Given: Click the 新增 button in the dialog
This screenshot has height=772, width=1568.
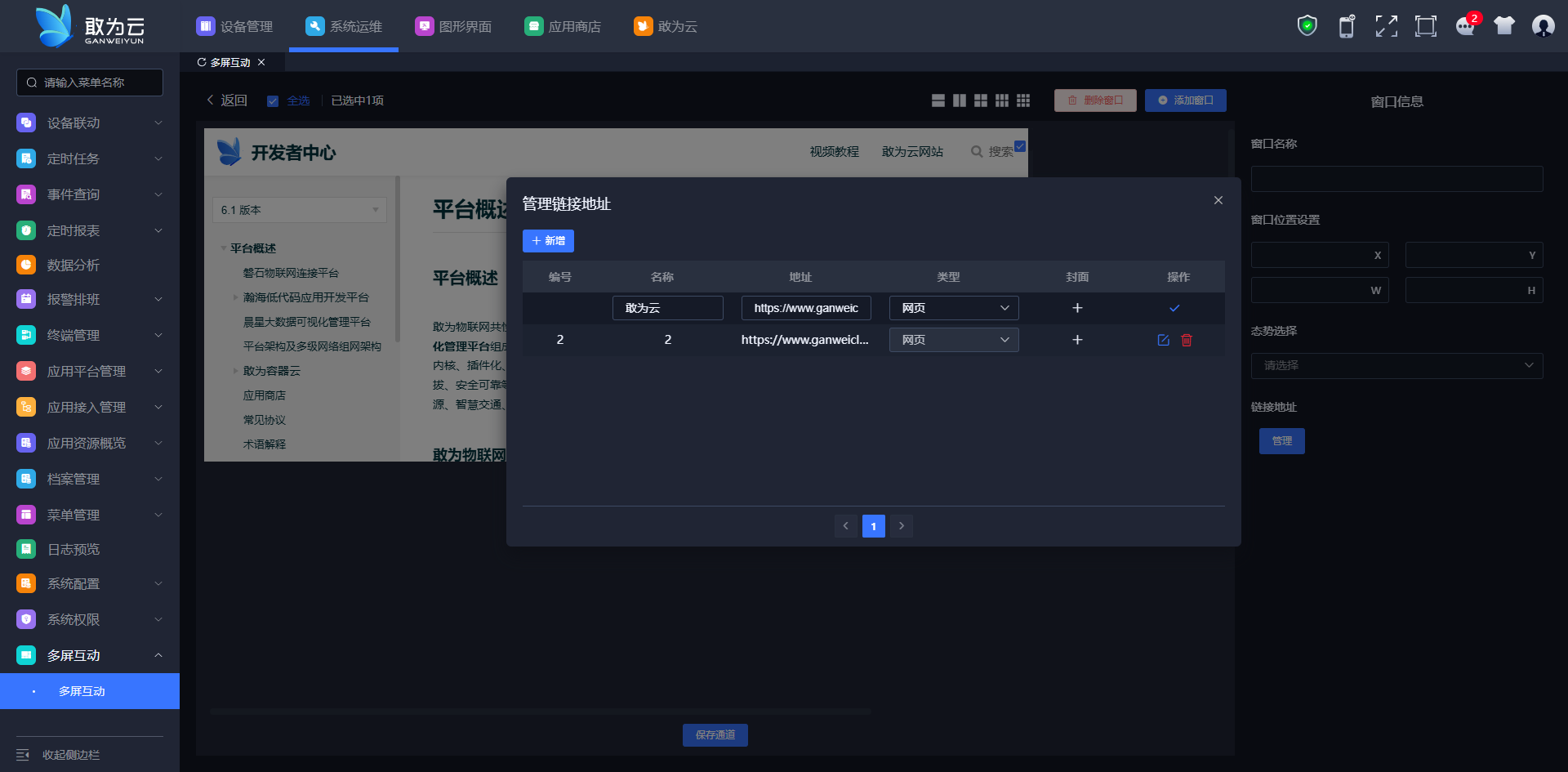Looking at the screenshot, I should click(548, 241).
